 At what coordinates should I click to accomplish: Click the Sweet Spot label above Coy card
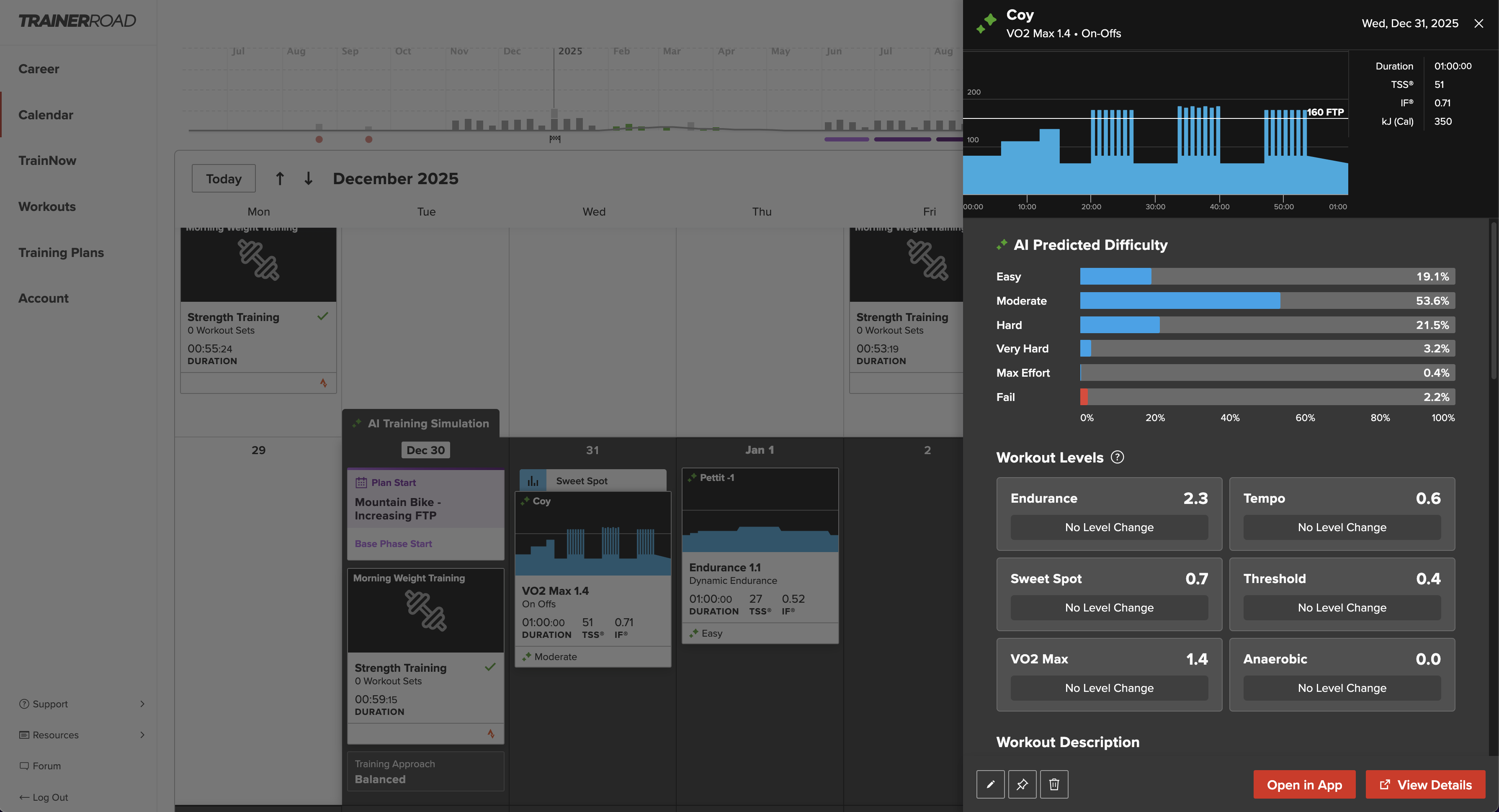[x=581, y=481]
